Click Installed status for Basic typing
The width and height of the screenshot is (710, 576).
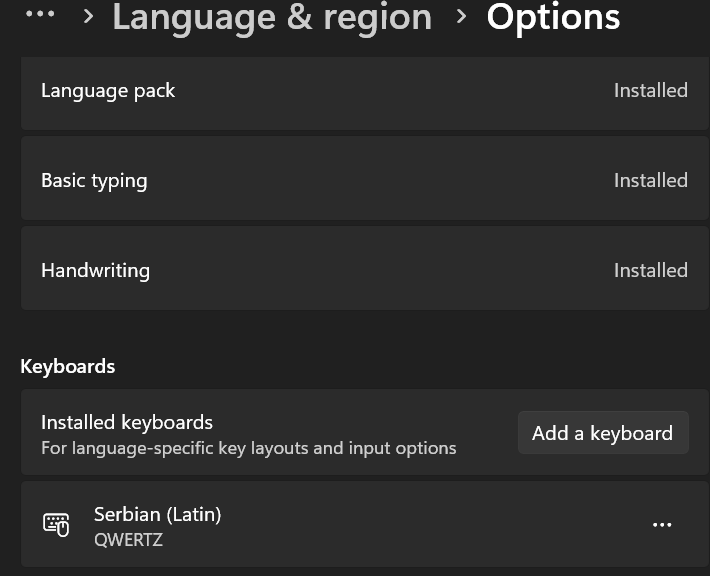[650, 181]
